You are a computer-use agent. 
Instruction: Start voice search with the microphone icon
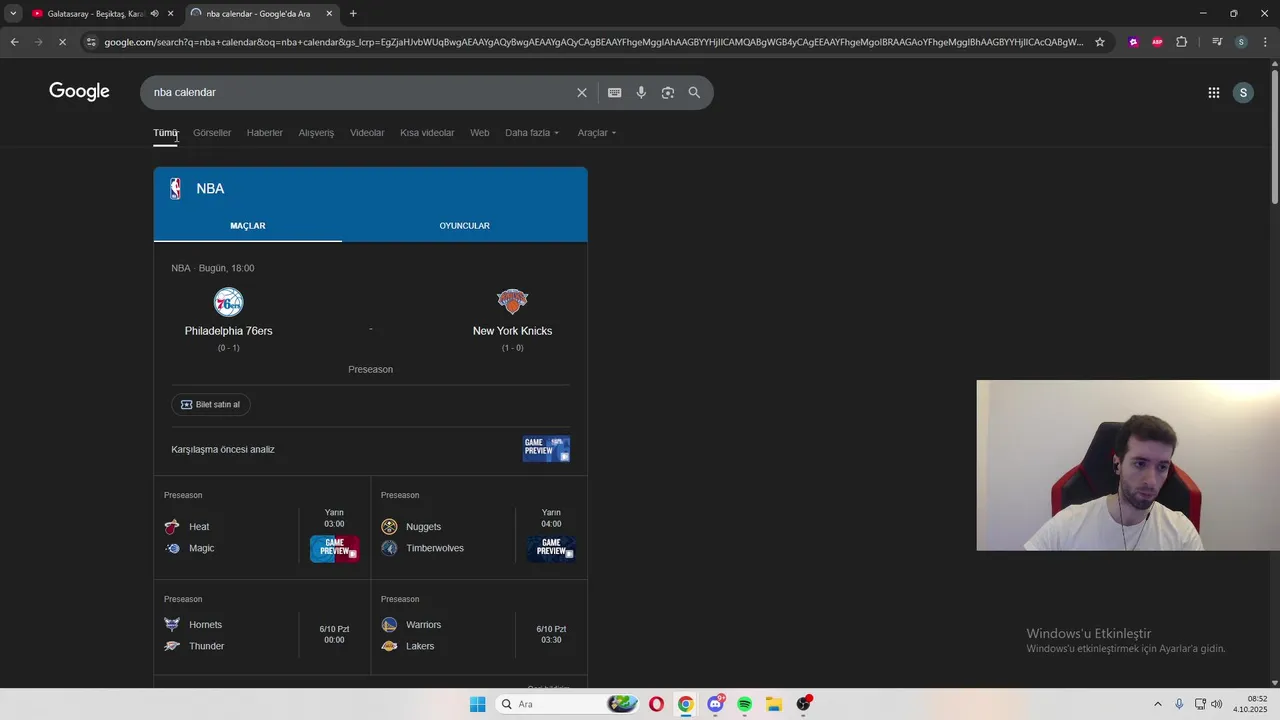(x=641, y=92)
